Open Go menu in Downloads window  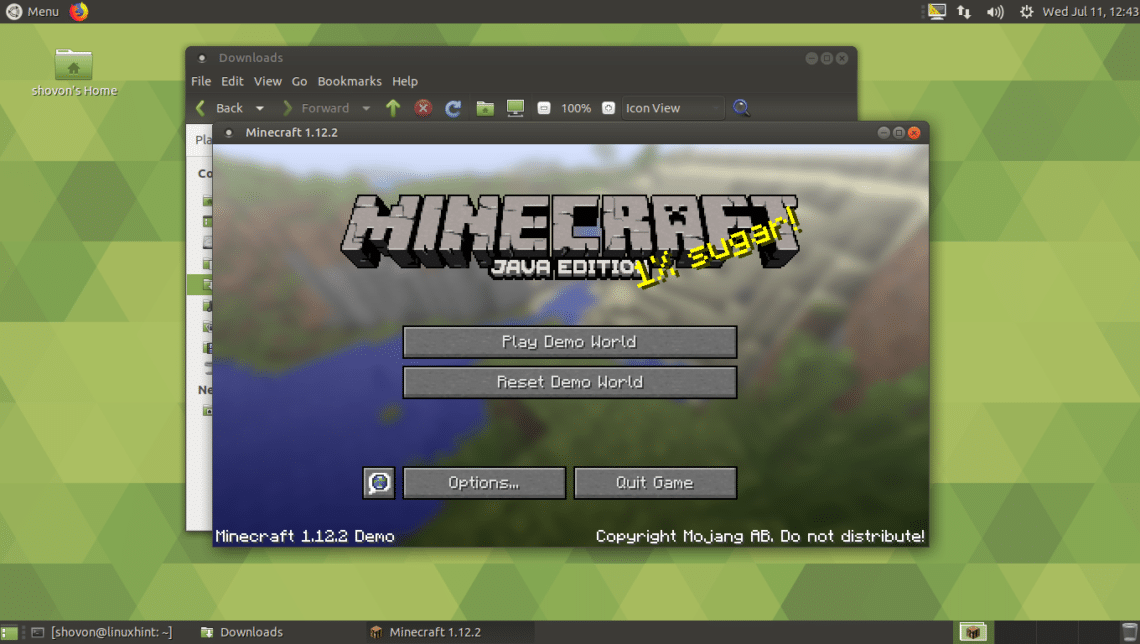coord(299,81)
